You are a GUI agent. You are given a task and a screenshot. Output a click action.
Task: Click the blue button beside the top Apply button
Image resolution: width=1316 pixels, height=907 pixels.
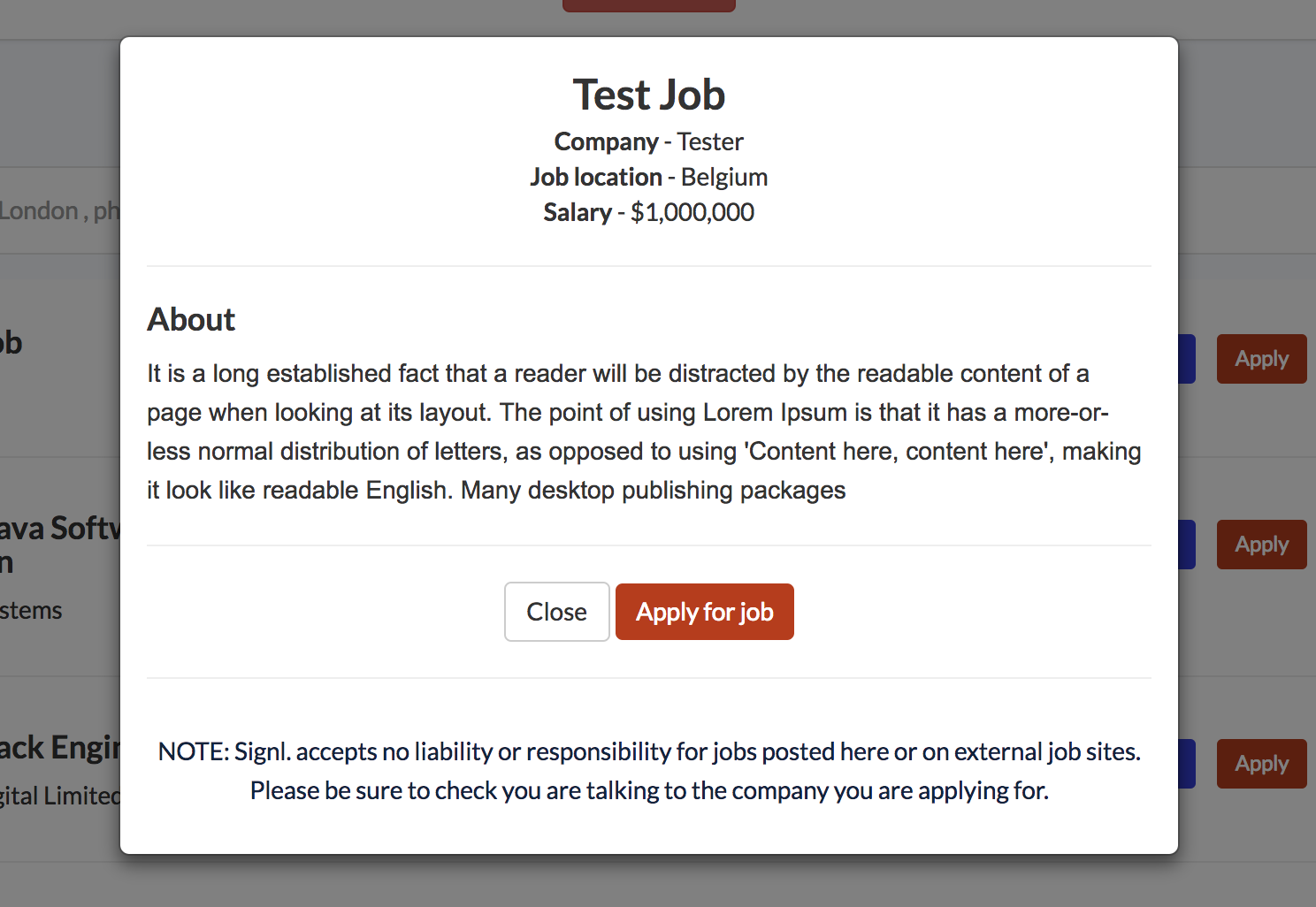1185,359
